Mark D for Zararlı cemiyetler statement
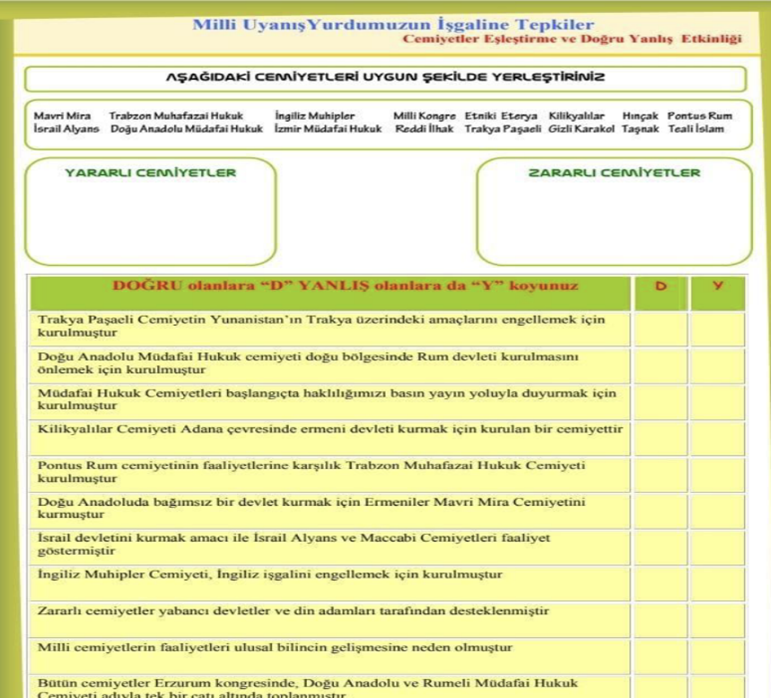Image resolution: width=771 pixels, height=698 pixels. point(660,620)
